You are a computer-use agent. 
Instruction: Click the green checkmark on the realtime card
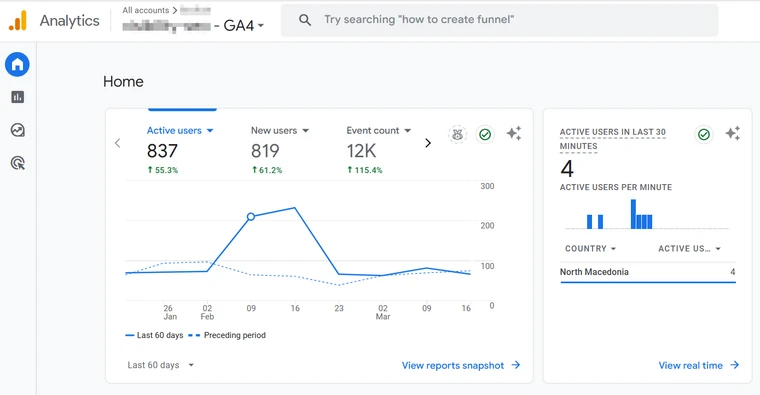click(x=704, y=134)
